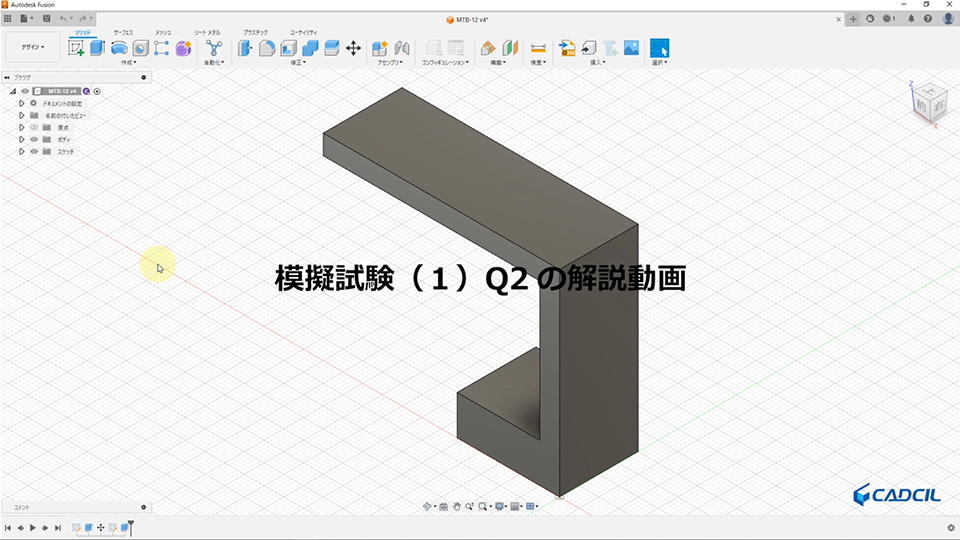Click the Insert Canvas image icon
960x540 pixels.
point(631,48)
